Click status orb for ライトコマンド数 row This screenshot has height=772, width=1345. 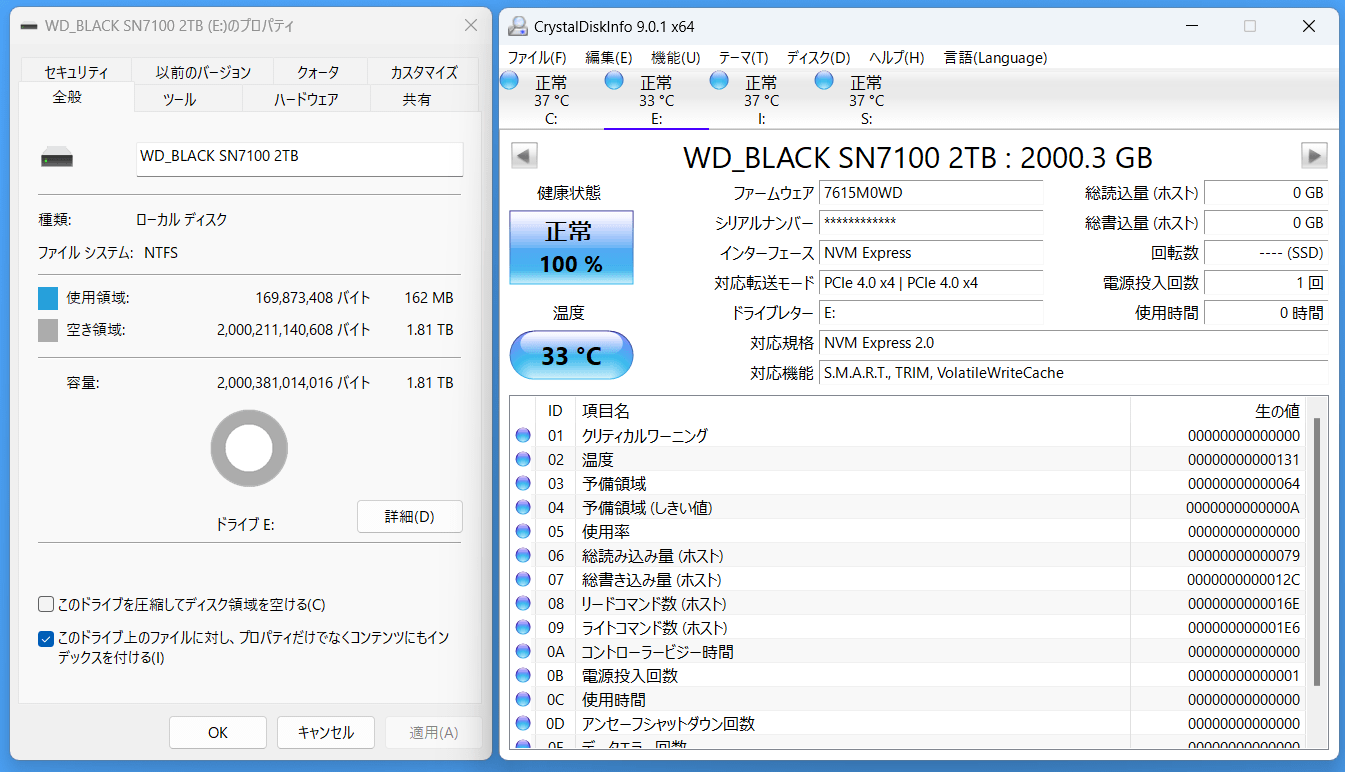523,628
